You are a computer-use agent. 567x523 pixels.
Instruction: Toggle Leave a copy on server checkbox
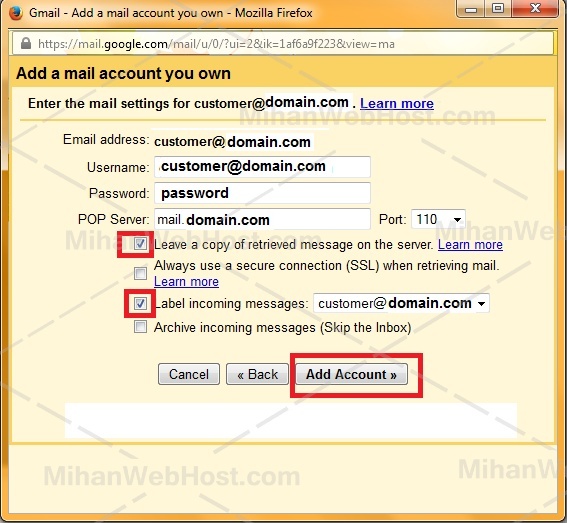point(140,243)
